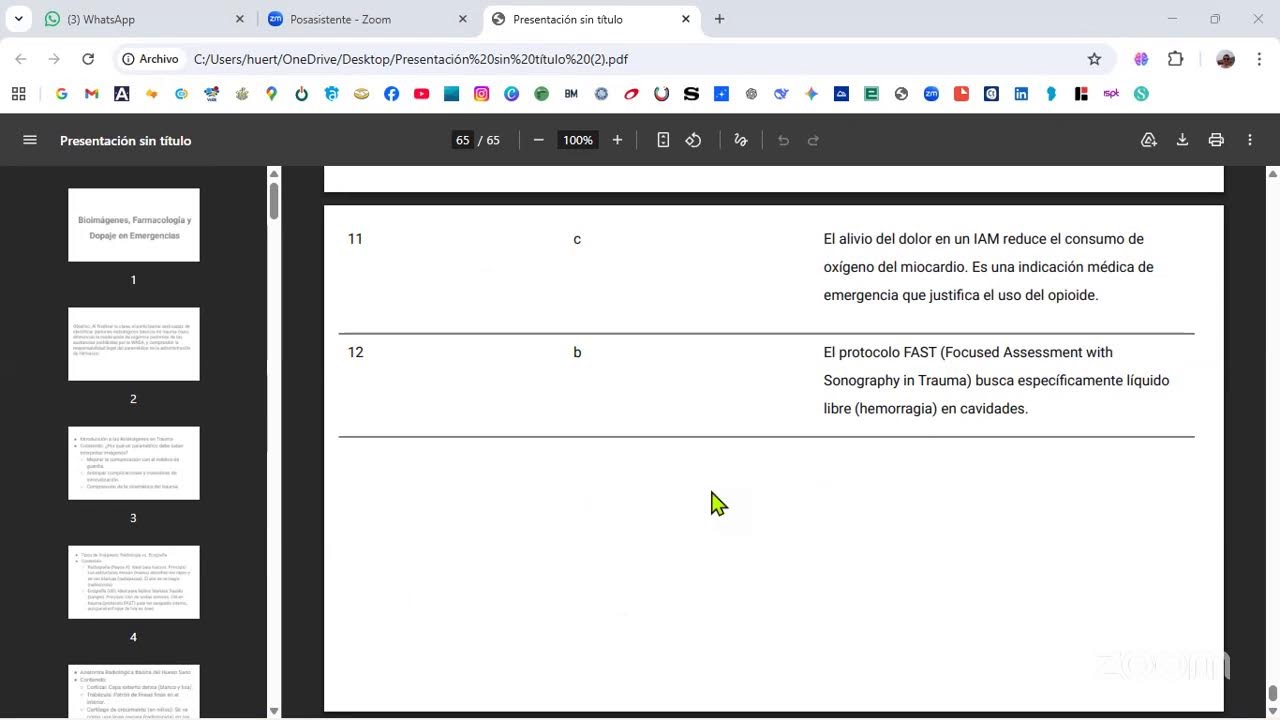
Task: Click main document scroll-up arrow
Action: pos(1272,174)
